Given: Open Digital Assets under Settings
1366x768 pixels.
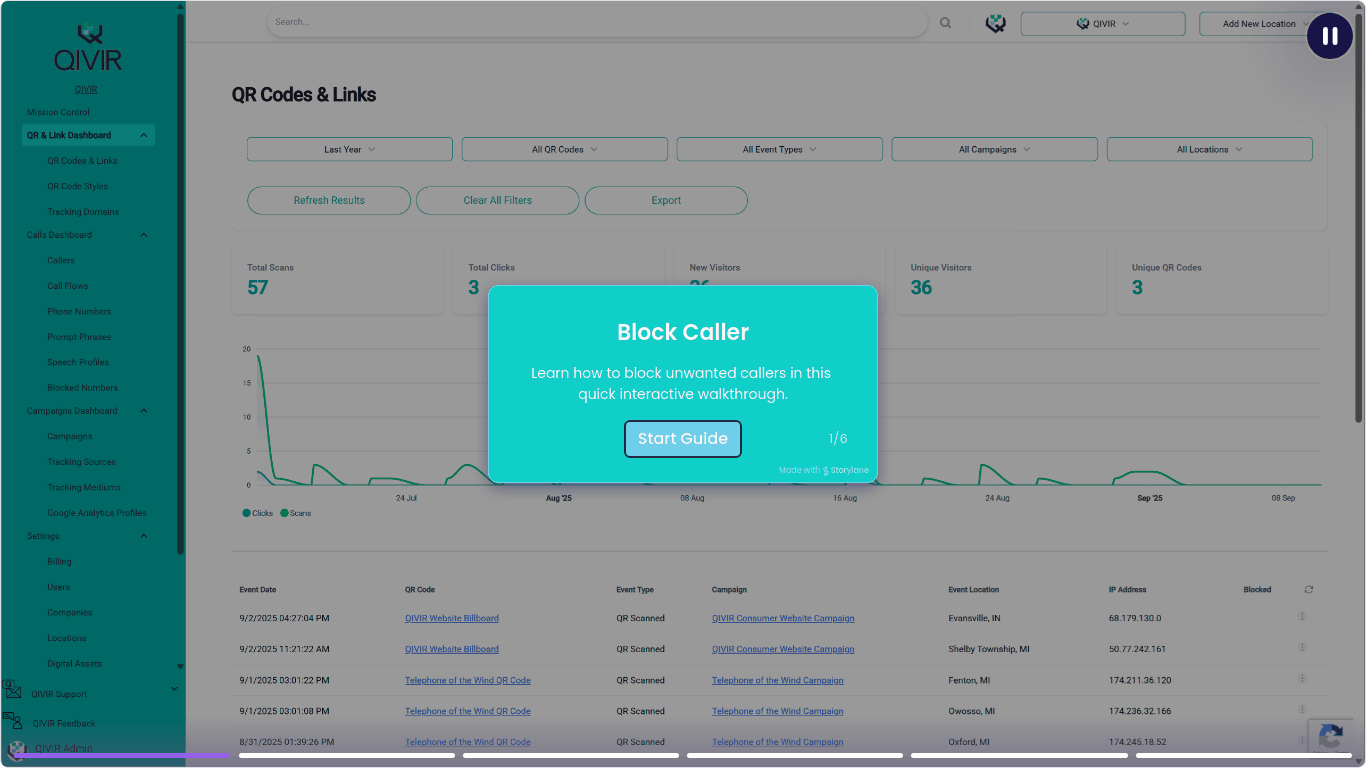Looking at the screenshot, I should click(75, 664).
